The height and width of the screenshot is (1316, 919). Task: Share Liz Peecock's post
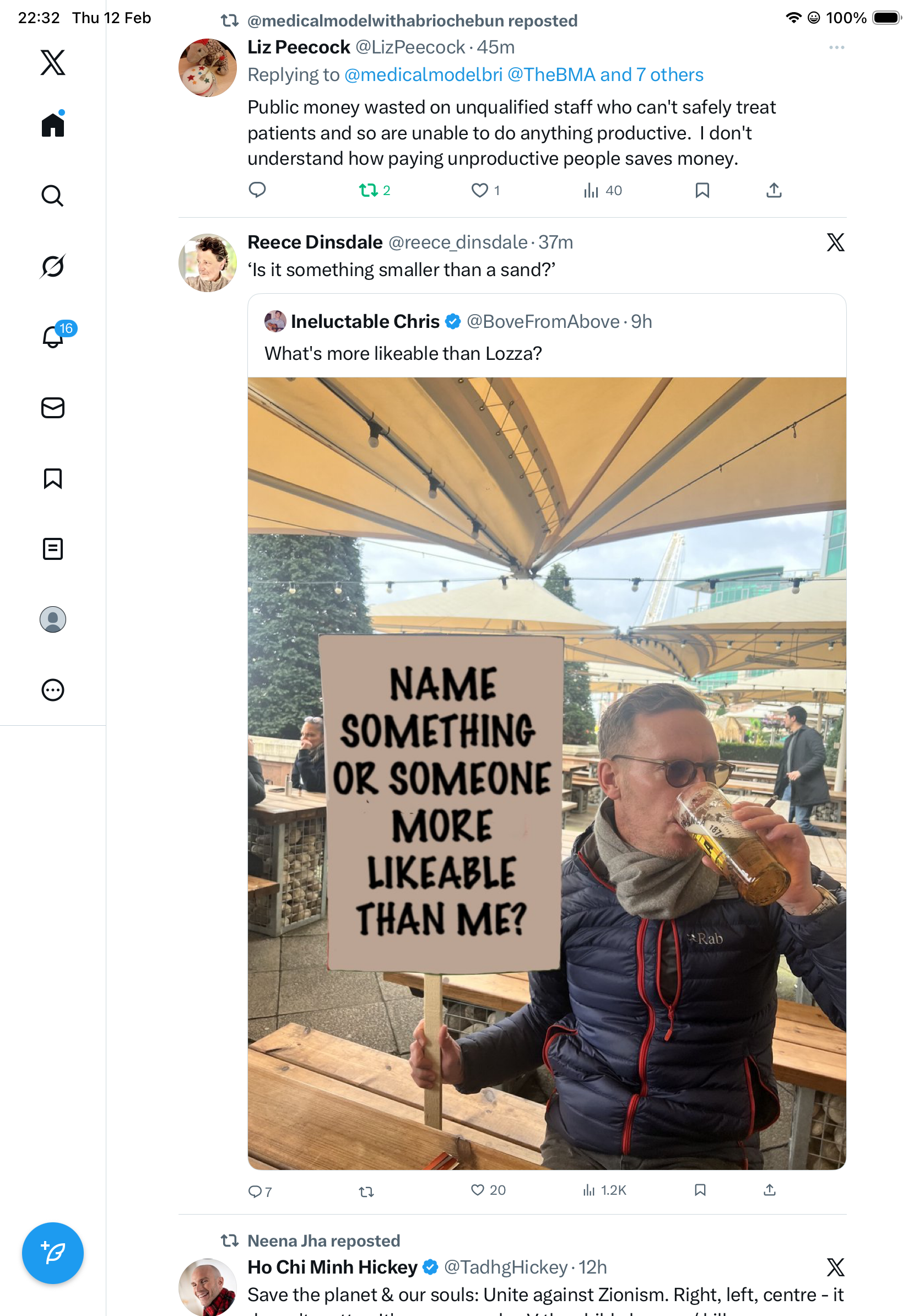coord(774,190)
